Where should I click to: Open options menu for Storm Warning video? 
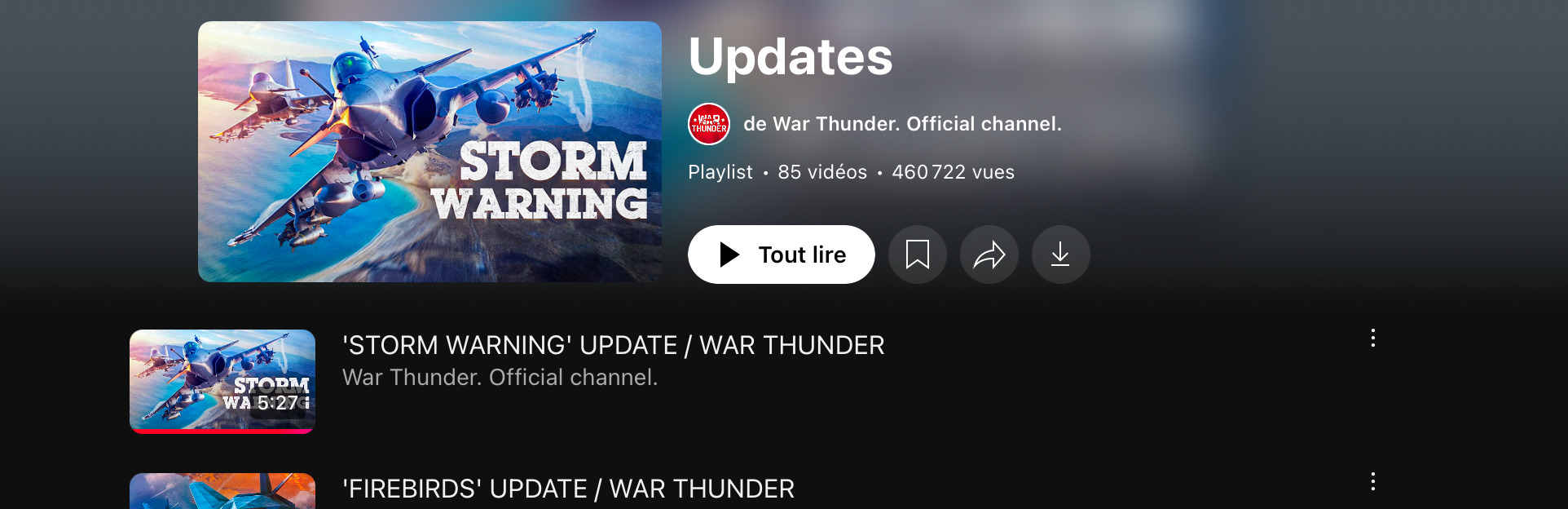(1373, 339)
